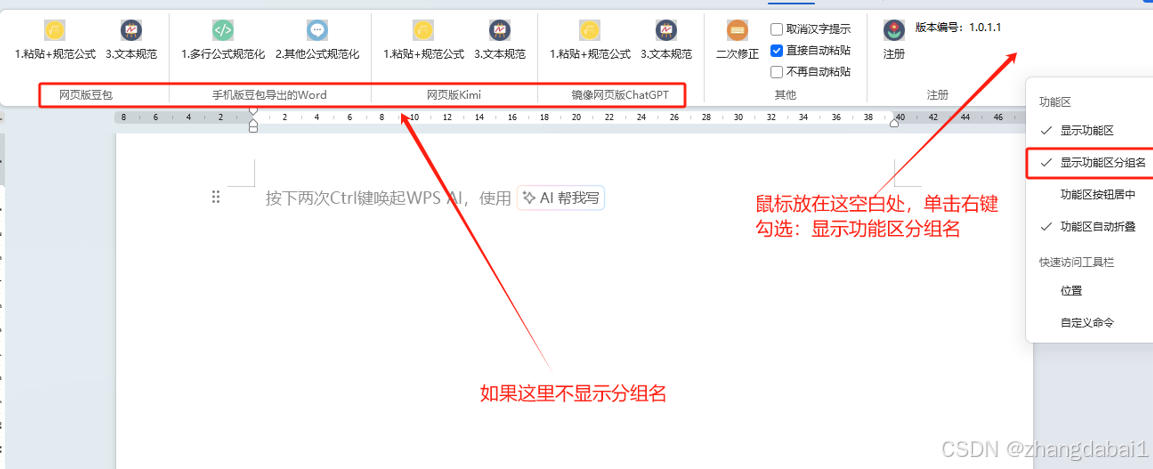1153x469 pixels.
Task: Run 1.多行公式规范化 for 手机版豆包 Word
Action: tap(223, 40)
